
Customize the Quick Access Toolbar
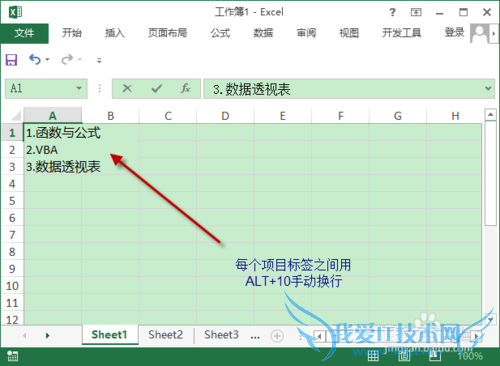click(x=99, y=60)
